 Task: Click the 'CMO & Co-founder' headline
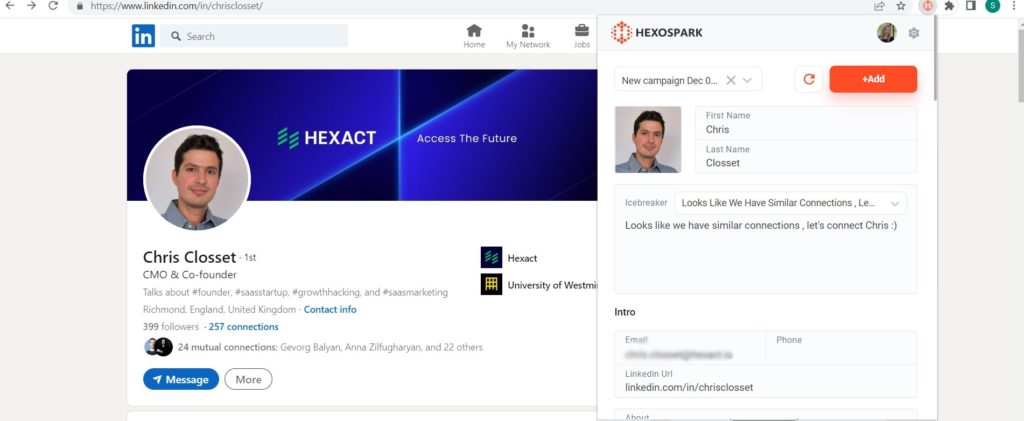click(189, 275)
